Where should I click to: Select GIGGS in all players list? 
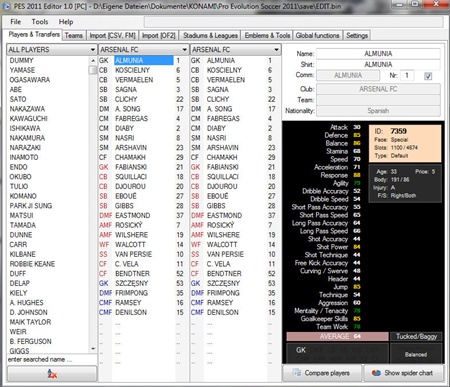19,350
